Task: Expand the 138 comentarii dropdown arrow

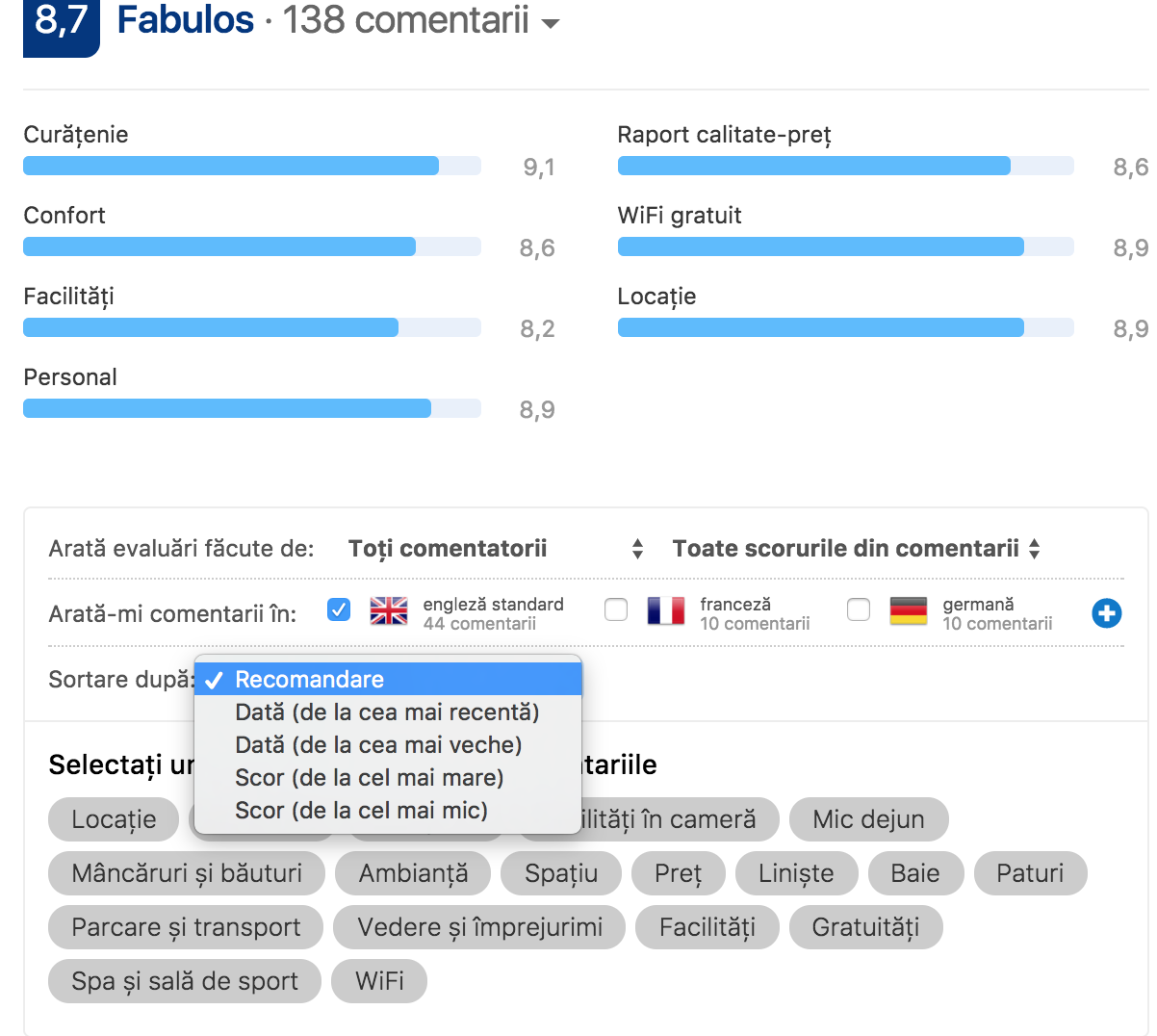Action: click(551, 24)
